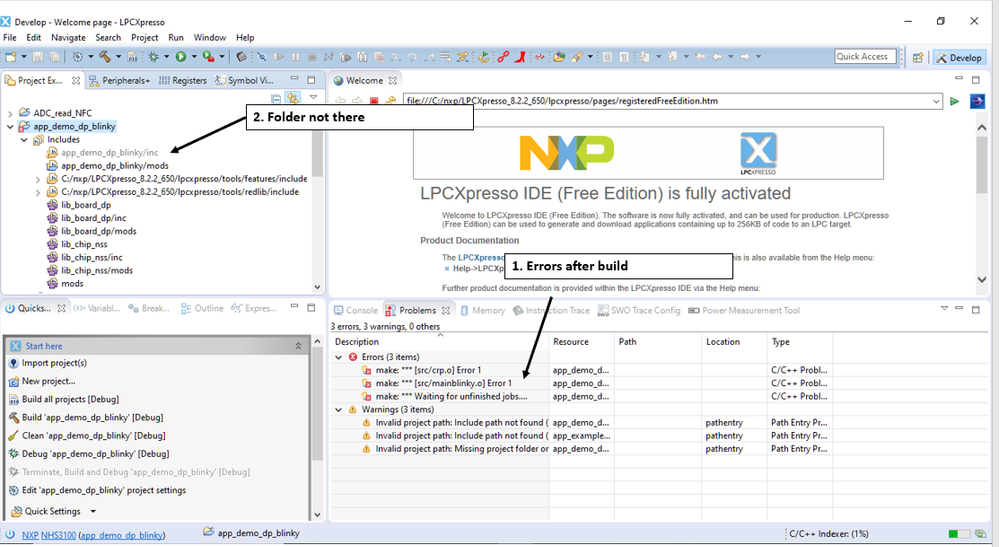Screen dimensions: 999x547
Task: Click the green Go arrow next to URL field
Action: 954,101
